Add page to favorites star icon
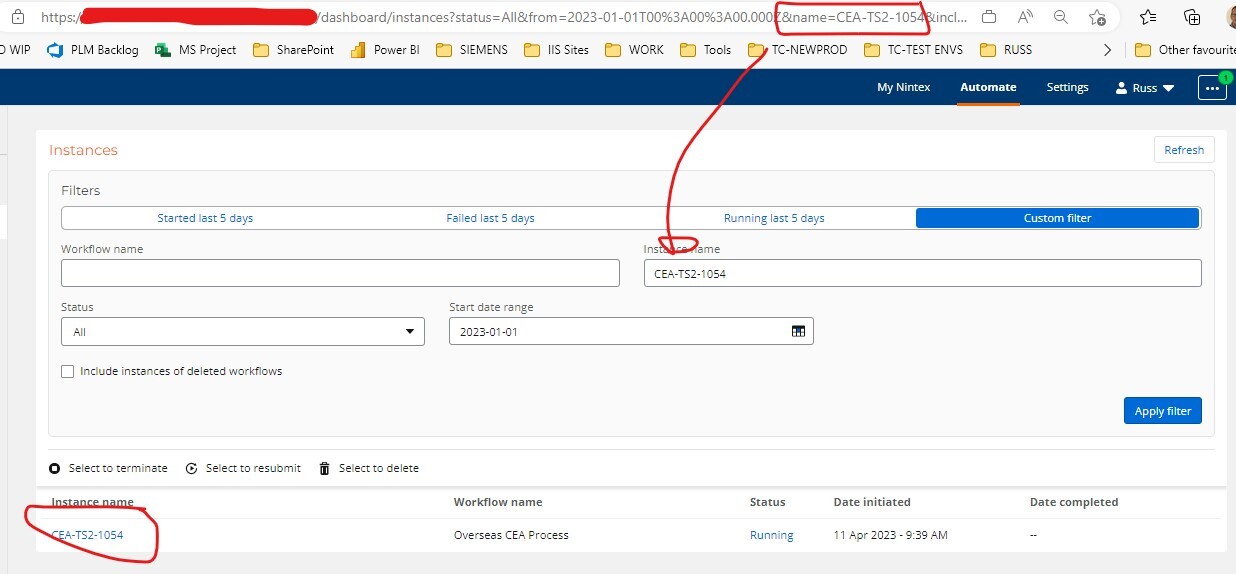 [1097, 17]
